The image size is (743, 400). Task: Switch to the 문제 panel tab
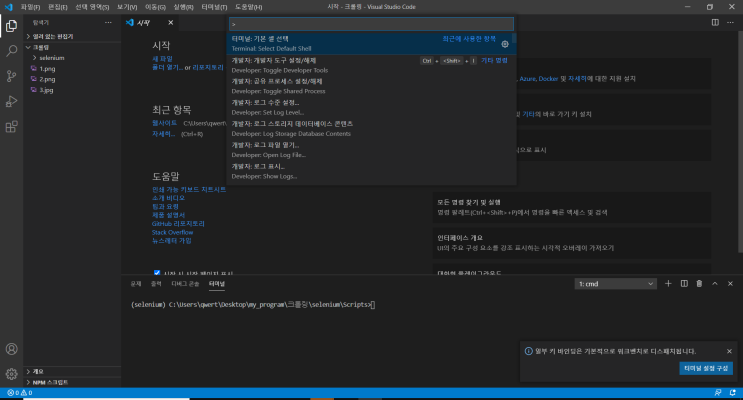pyautogui.click(x=136, y=283)
